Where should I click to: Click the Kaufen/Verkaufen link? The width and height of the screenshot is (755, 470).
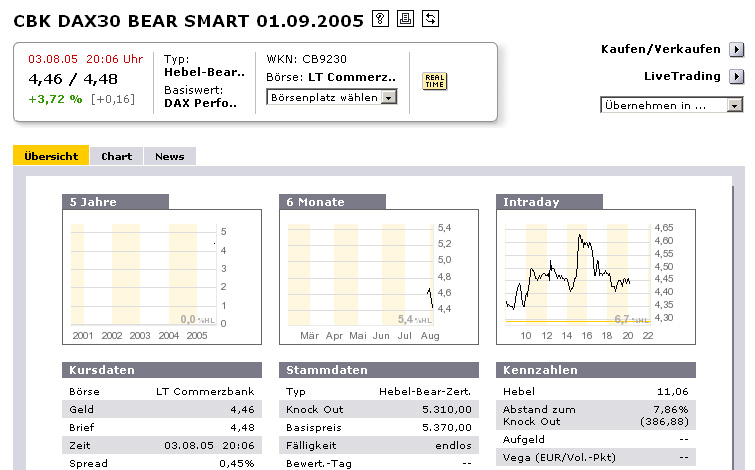click(661, 49)
